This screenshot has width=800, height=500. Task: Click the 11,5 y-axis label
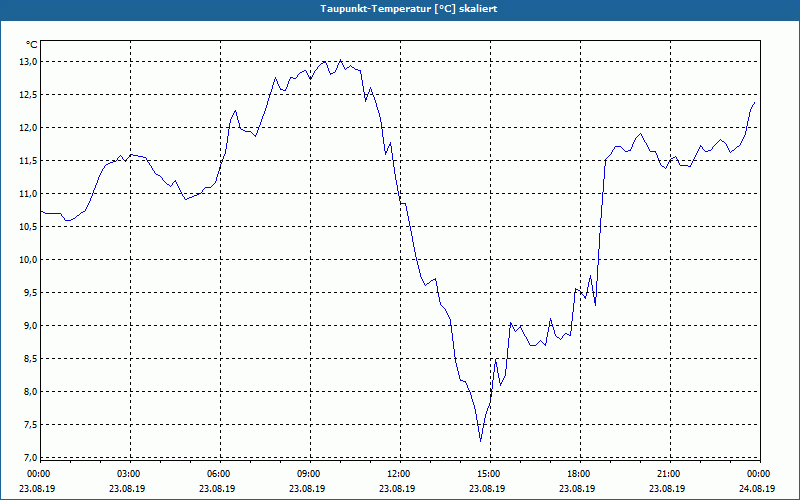tap(28, 161)
